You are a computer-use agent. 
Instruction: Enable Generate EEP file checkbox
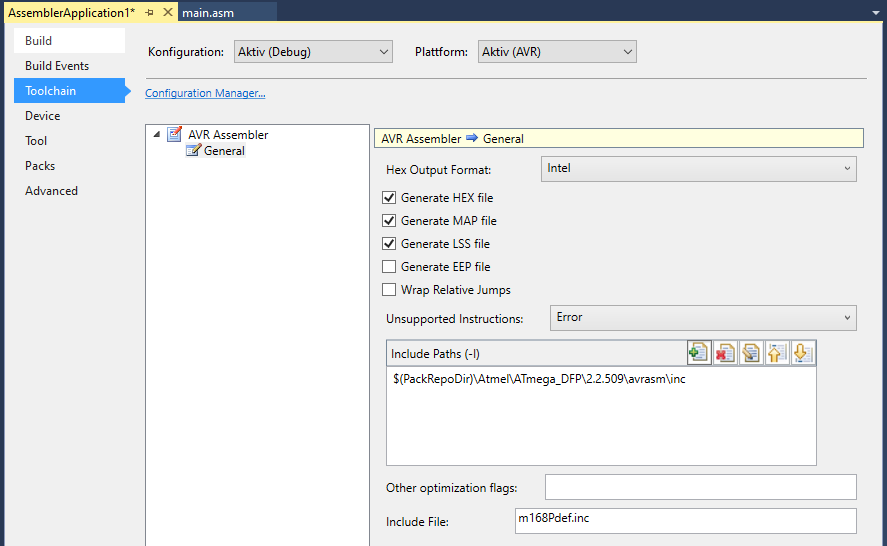point(390,267)
